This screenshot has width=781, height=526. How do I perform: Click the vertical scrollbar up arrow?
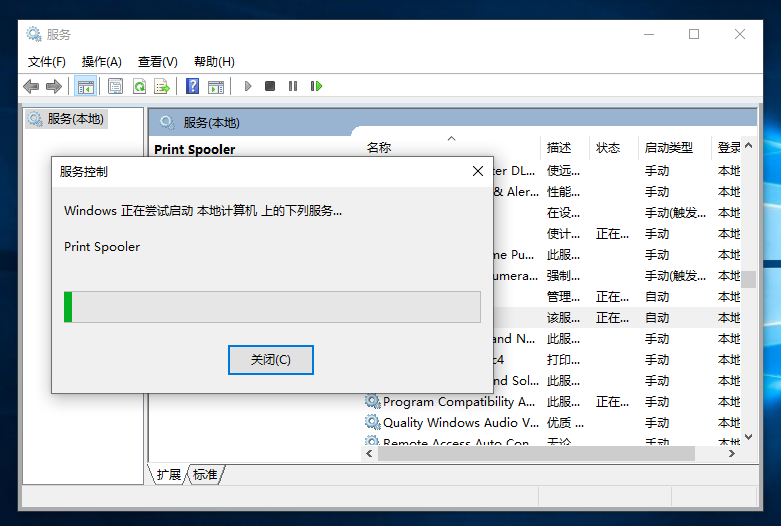(748, 146)
